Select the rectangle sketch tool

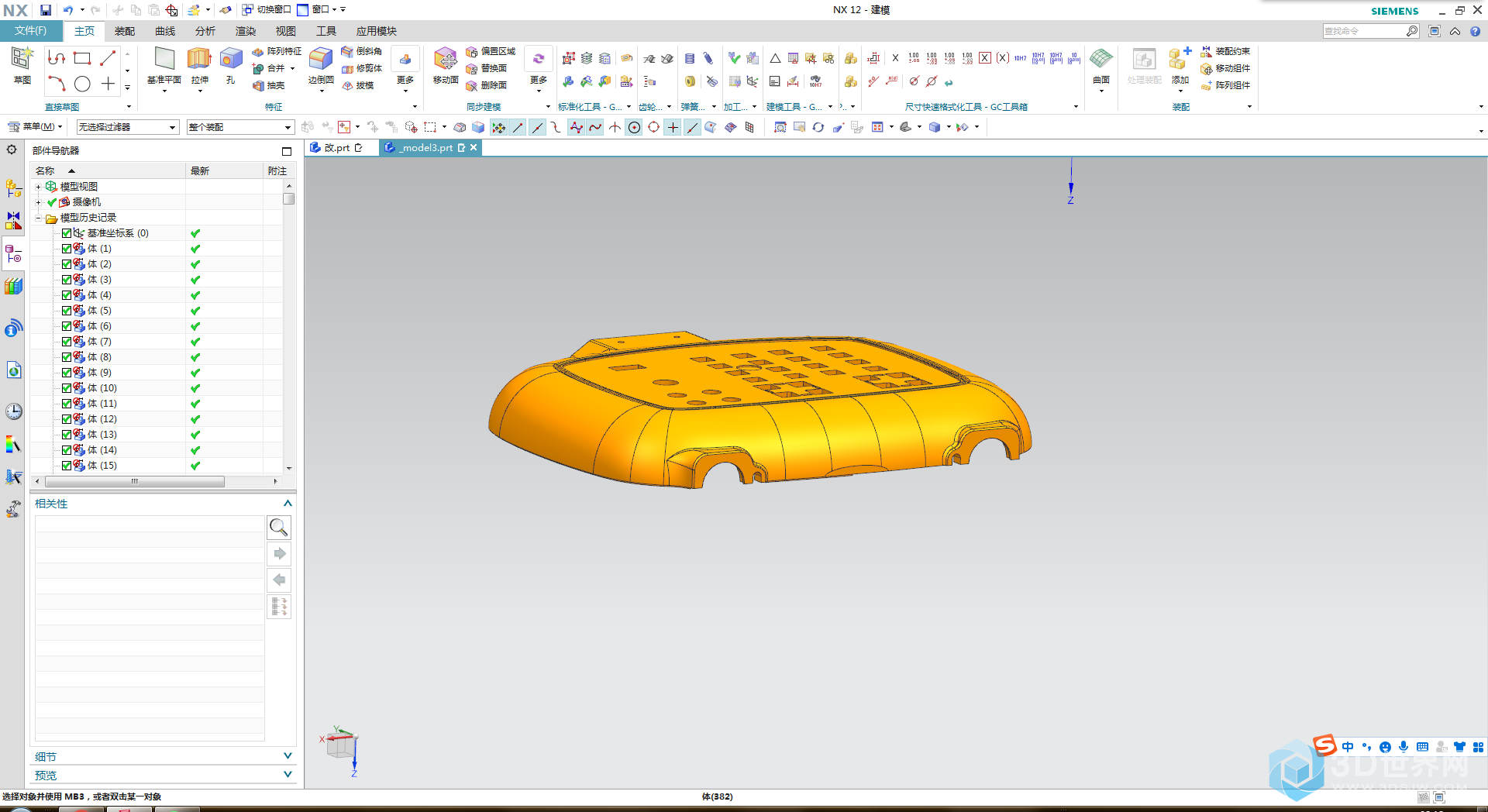pos(82,58)
